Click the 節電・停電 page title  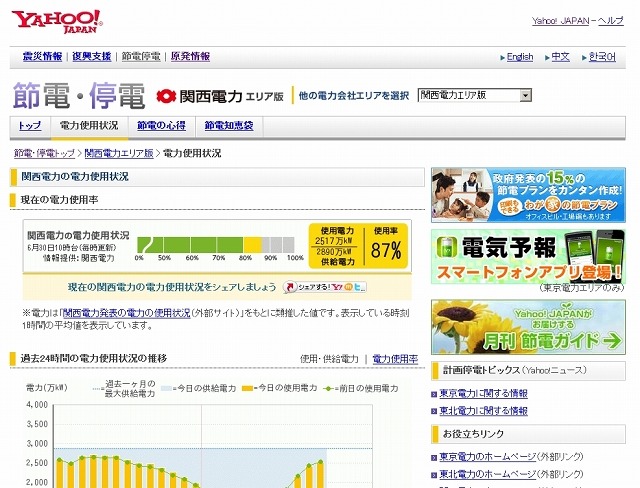(x=79, y=95)
